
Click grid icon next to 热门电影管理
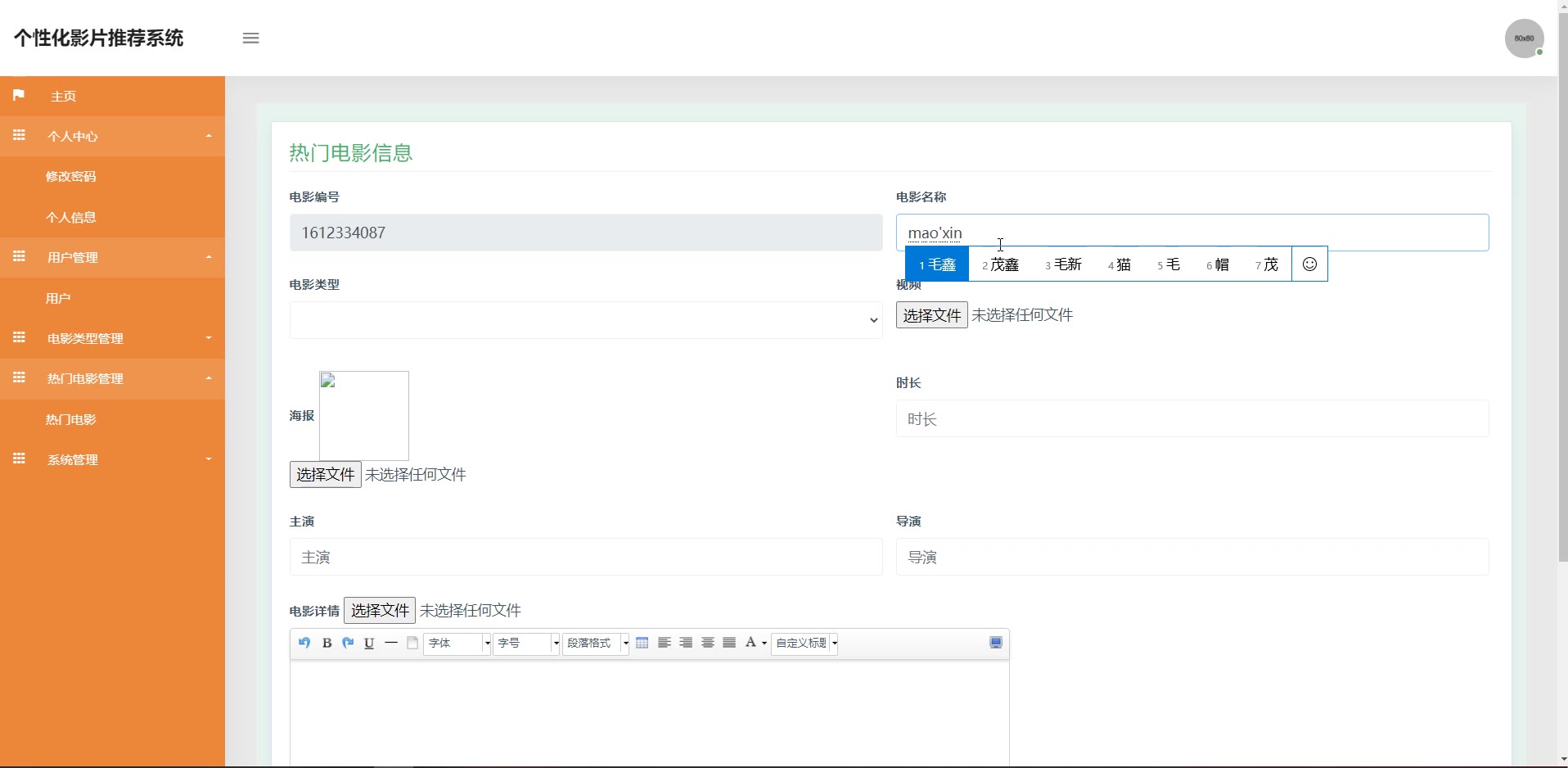pyautogui.click(x=19, y=377)
